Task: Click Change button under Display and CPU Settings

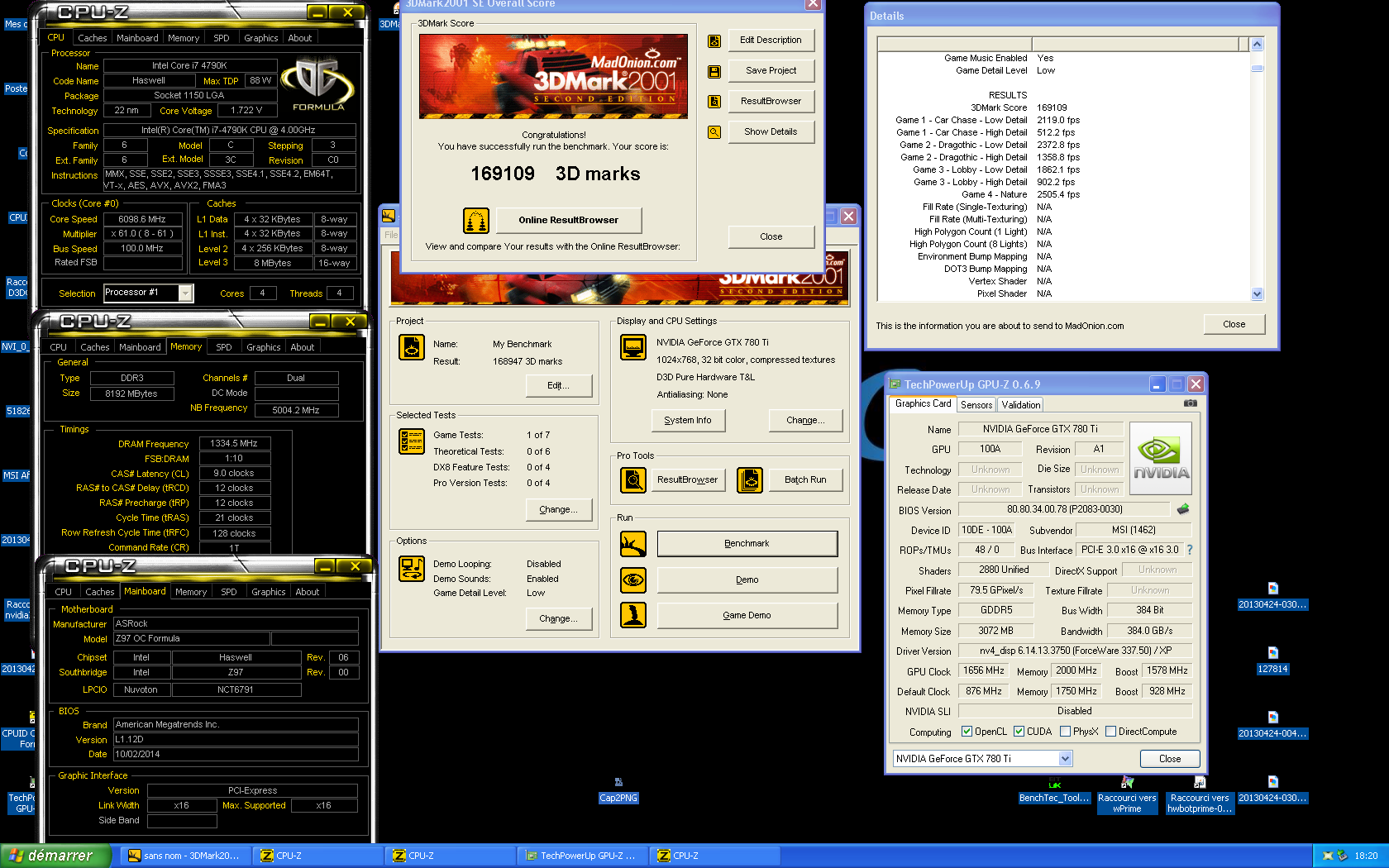Action: click(x=805, y=421)
